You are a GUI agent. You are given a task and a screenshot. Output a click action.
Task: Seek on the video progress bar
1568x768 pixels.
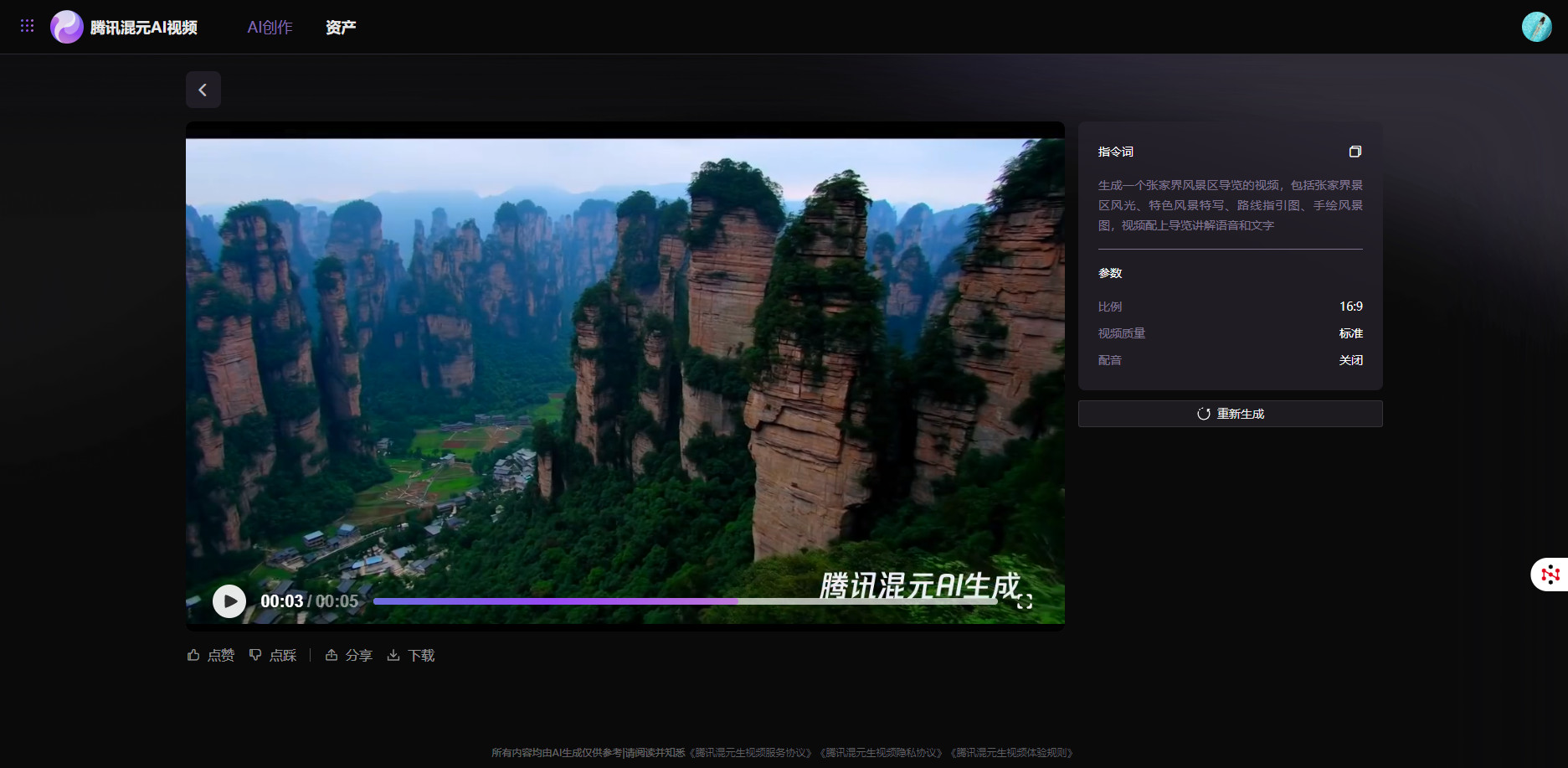click(685, 600)
